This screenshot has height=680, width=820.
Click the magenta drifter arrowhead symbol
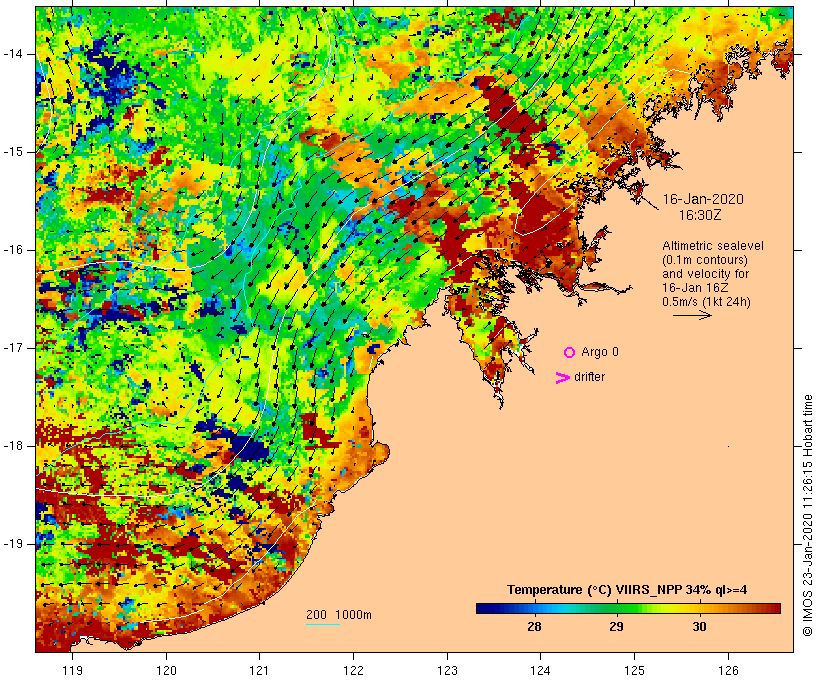pyautogui.click(x=563, y=378)
